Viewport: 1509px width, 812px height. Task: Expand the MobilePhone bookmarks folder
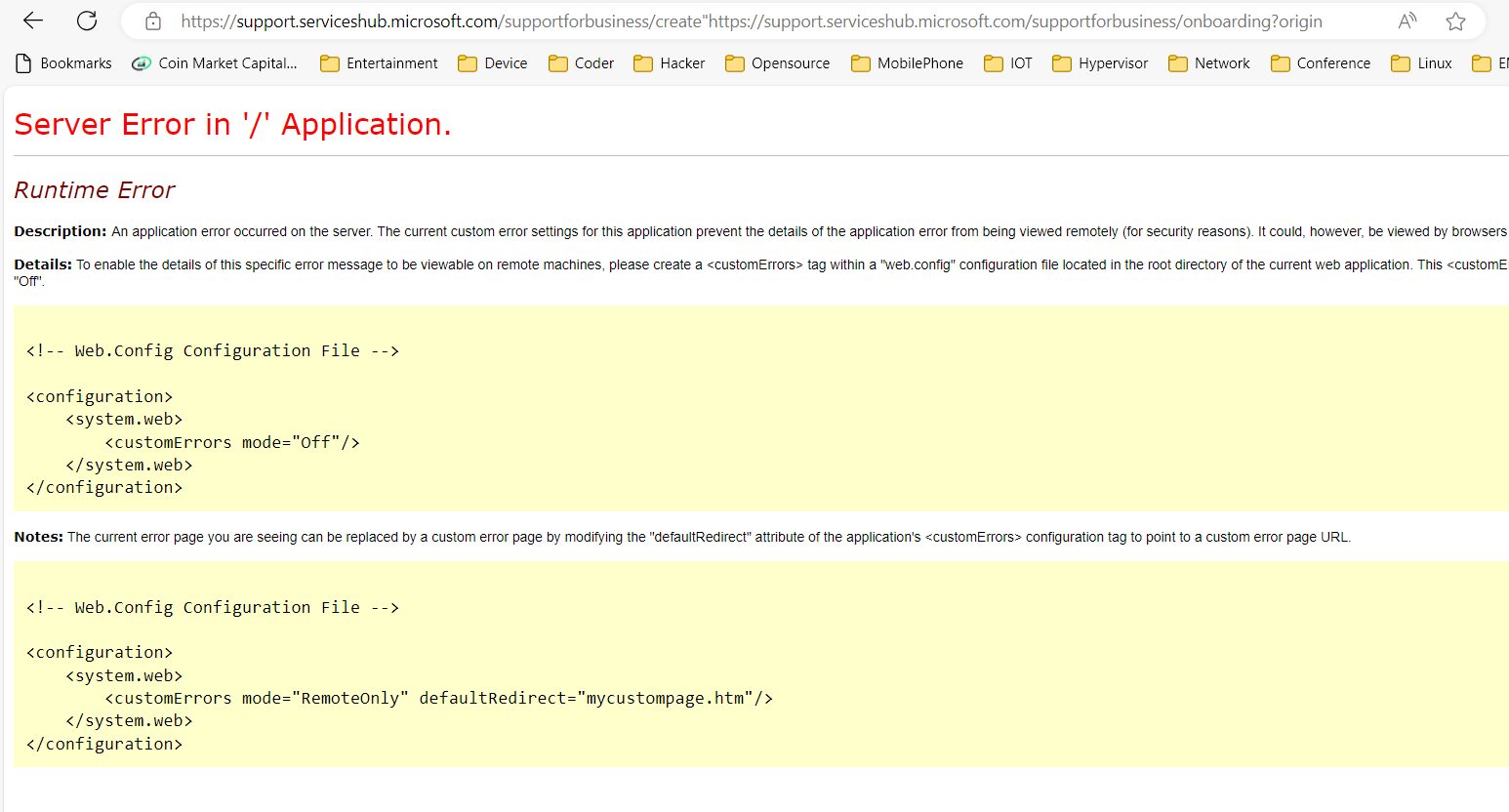tap(908, 63)
